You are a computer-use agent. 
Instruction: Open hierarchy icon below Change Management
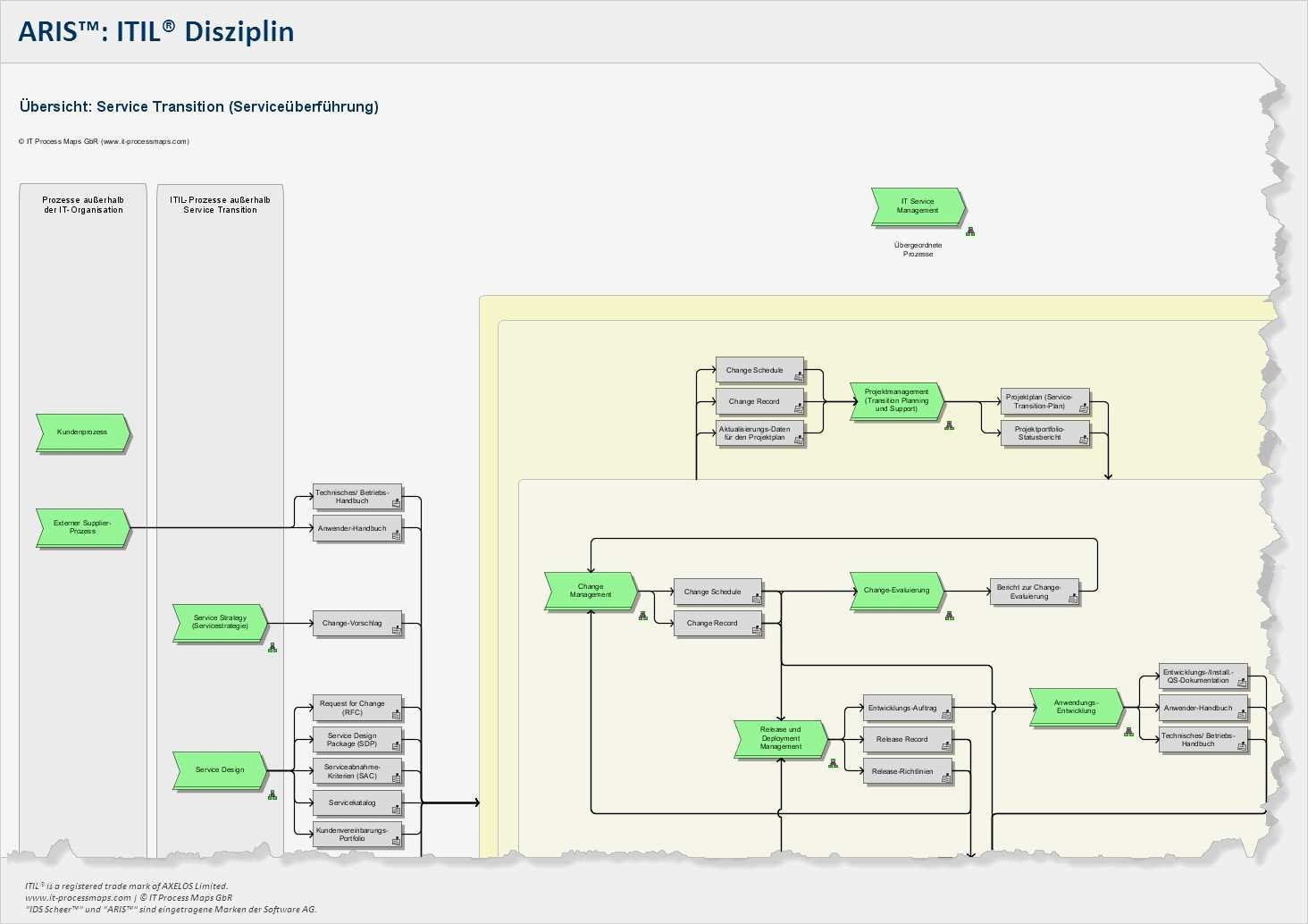643,615
